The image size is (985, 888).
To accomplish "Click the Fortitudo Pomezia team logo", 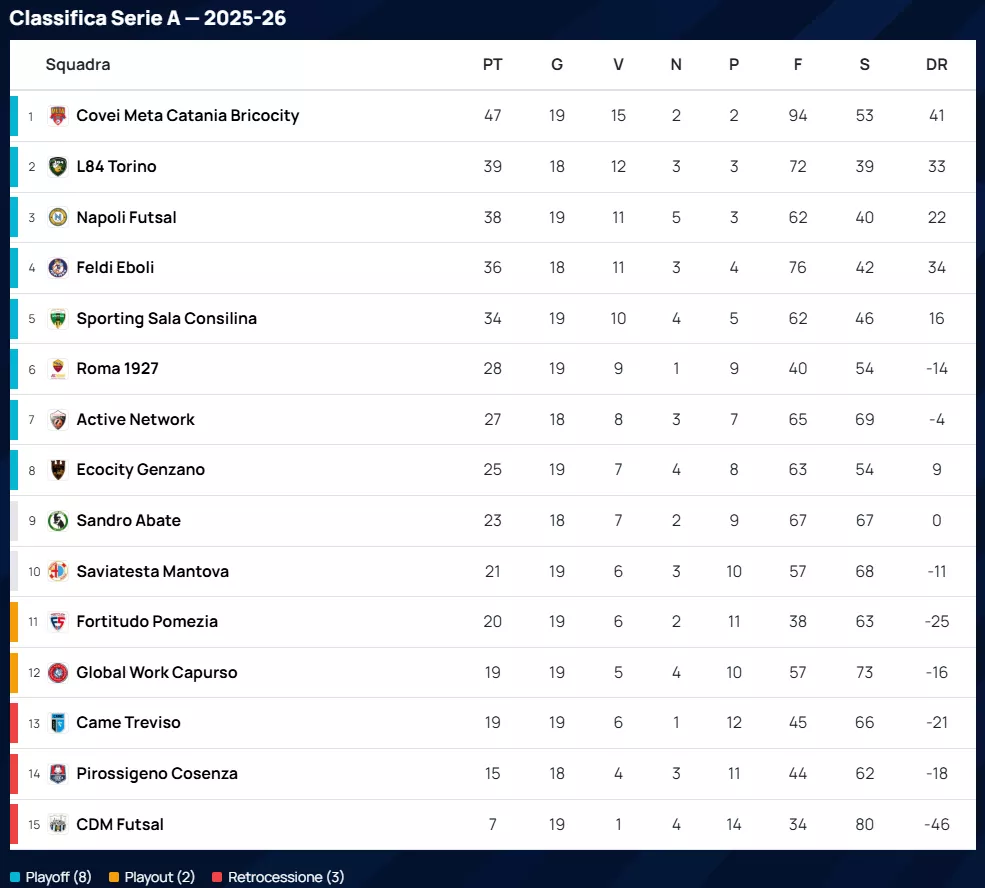I will [58, 622].
